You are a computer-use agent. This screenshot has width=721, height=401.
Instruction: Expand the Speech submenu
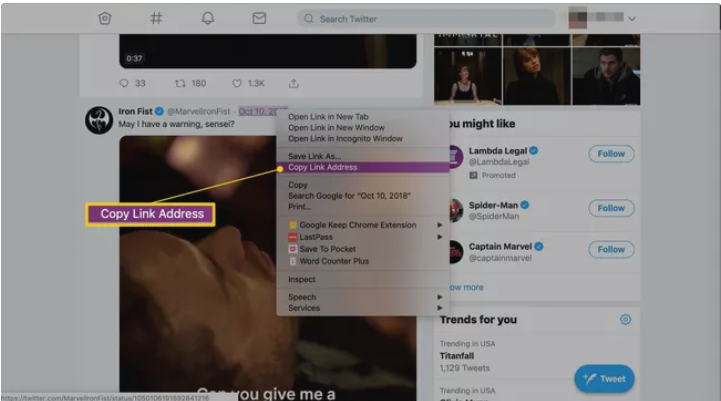[x=363, y=297]
